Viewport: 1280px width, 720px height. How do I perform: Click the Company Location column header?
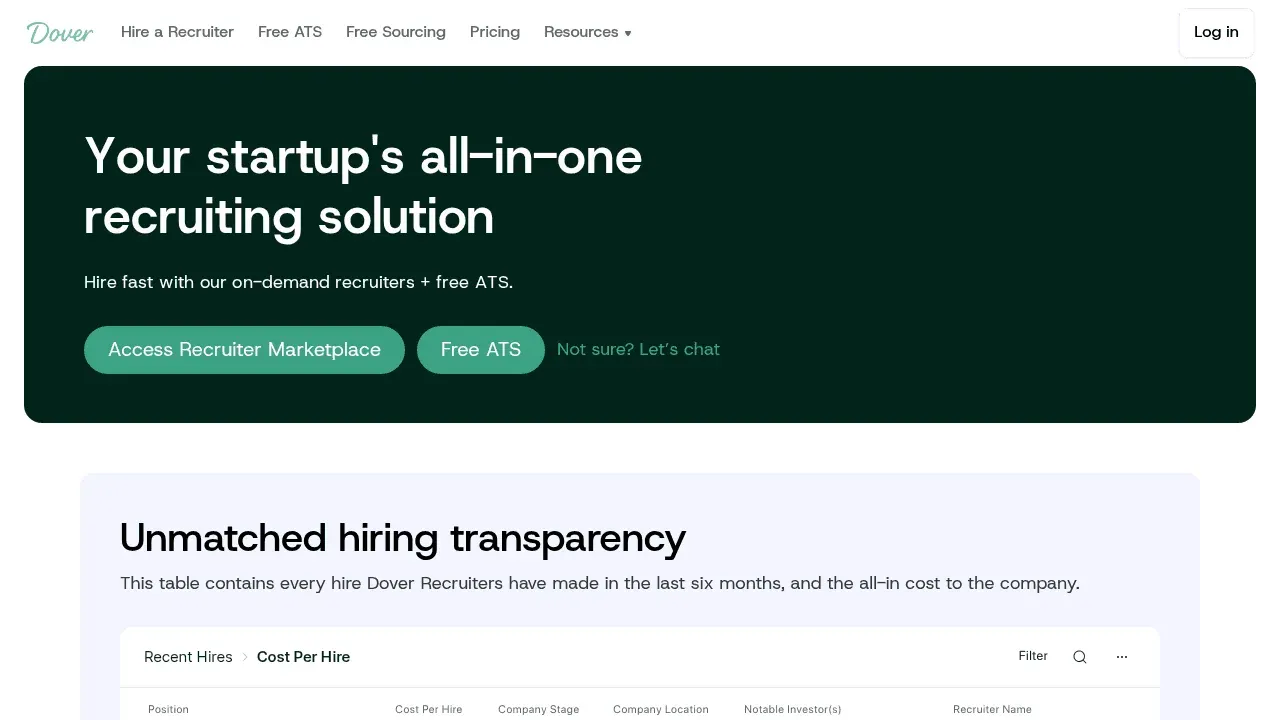661,709
